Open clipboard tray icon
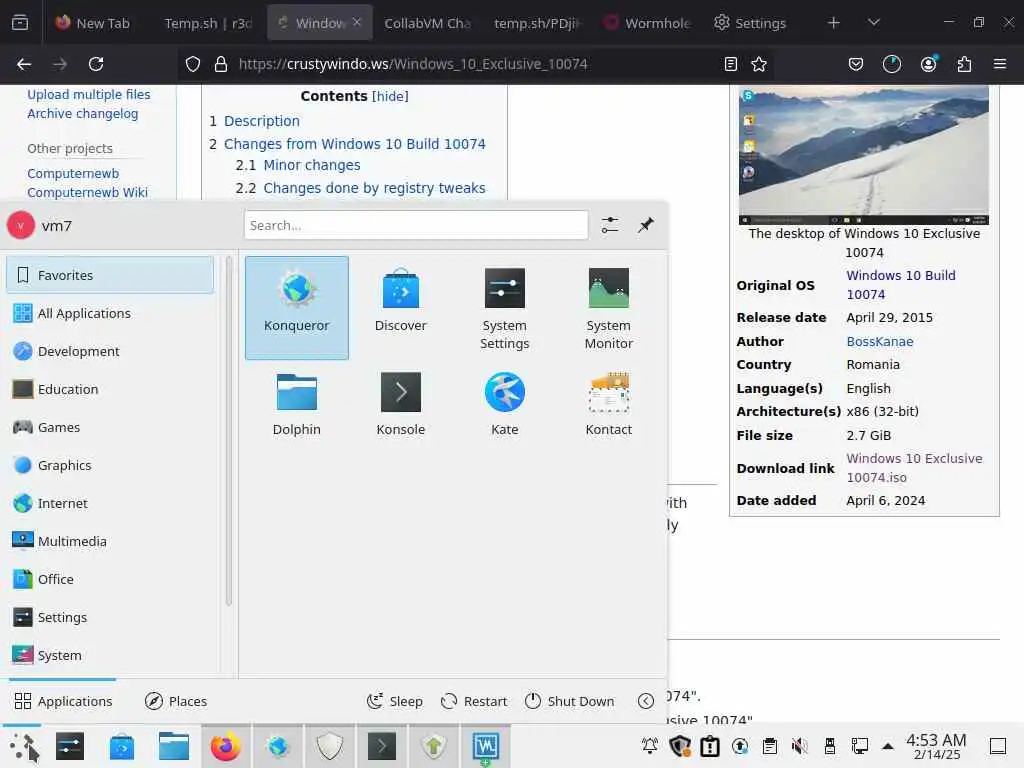The width and height of the screenshot is (1024, 768). click(x=770, y=746)
